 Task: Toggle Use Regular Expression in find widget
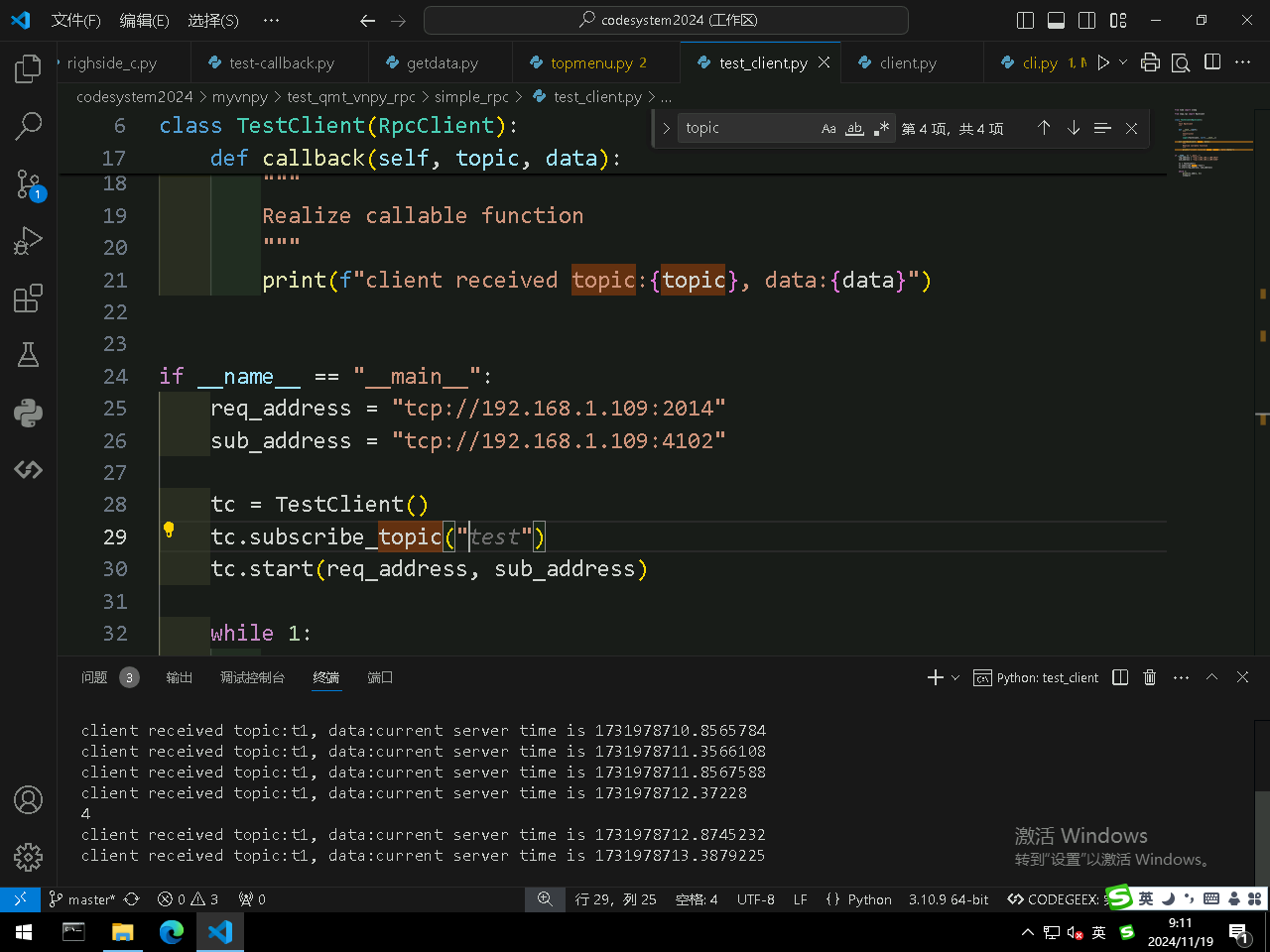tap(881, 128)
